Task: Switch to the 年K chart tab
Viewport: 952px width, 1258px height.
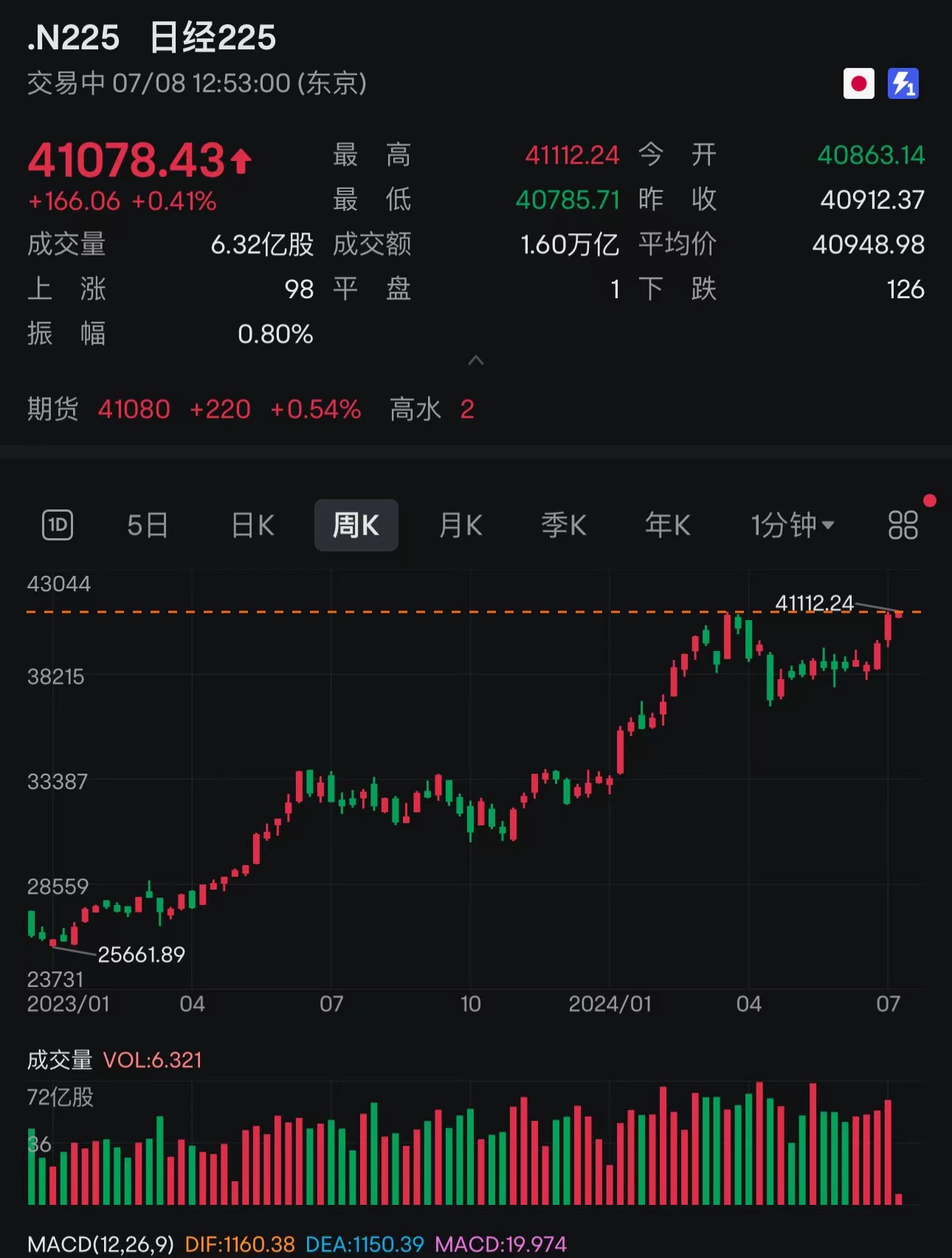Action: 668,525
